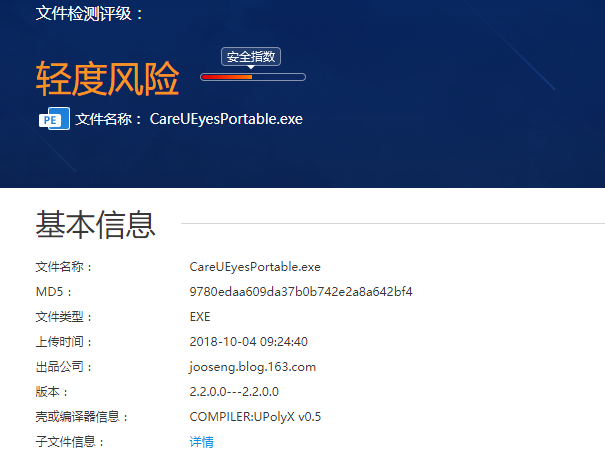The image size is (605, 469).
Task: Select the upload time 2018-10-04 09:24:40
Action: click(x=248, y=342)
